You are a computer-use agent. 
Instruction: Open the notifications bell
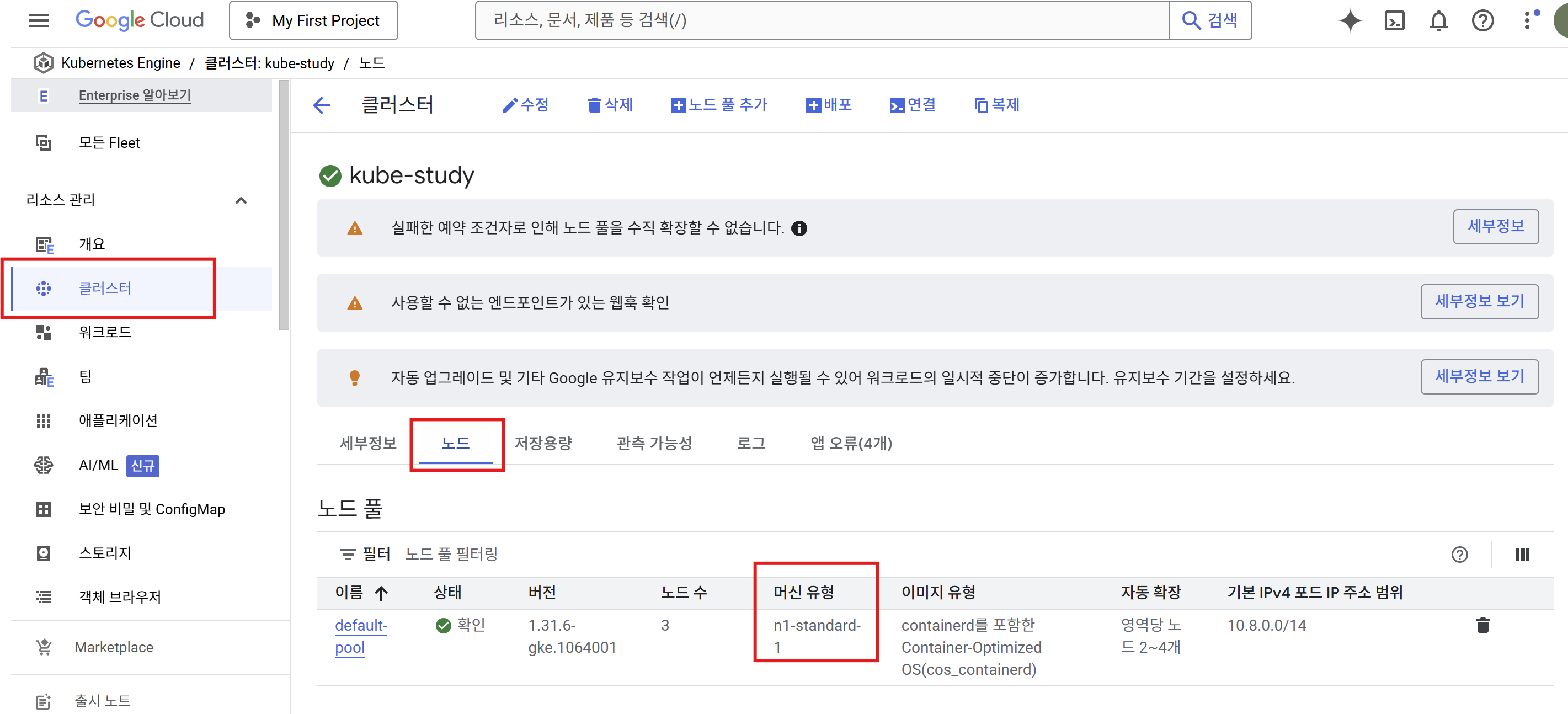click(x=1438, y=21)
